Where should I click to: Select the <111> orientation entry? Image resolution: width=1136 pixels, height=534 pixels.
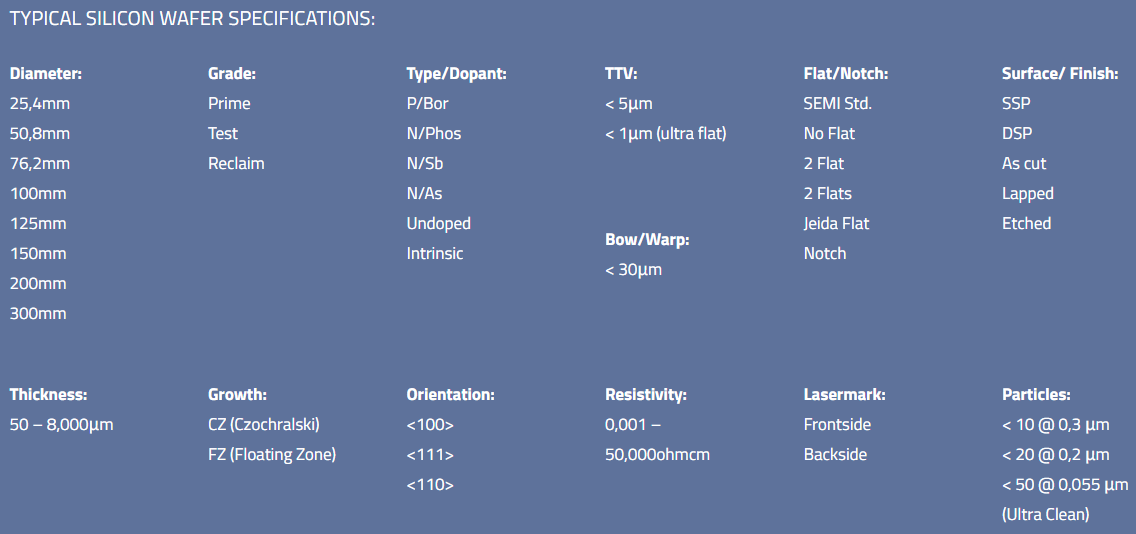pos(430,455)
